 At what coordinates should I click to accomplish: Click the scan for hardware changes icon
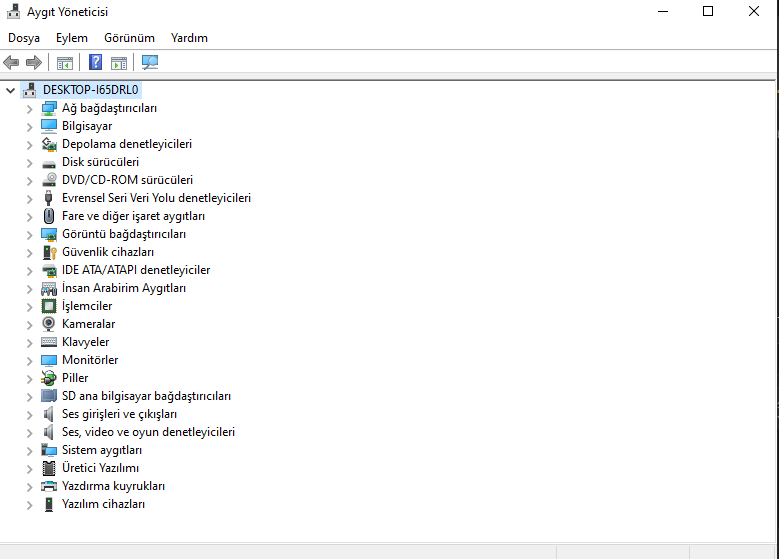[150, 62]
